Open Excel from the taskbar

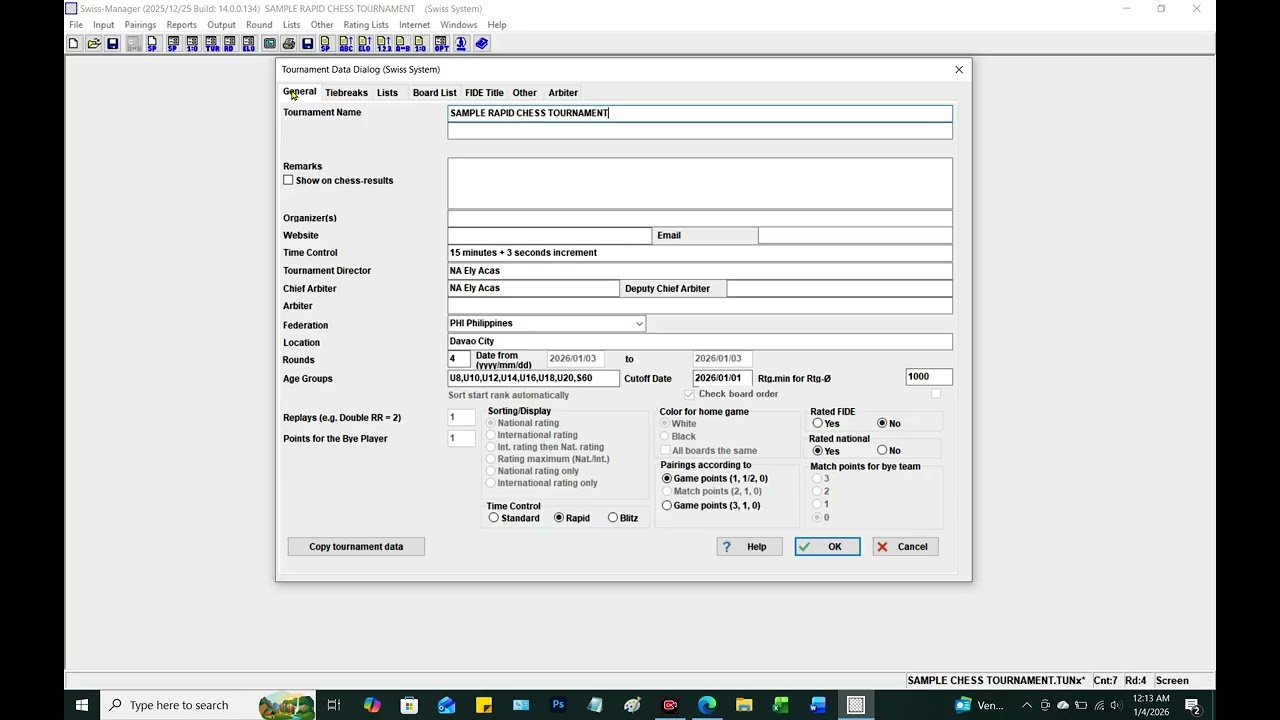tap(781, 705)
